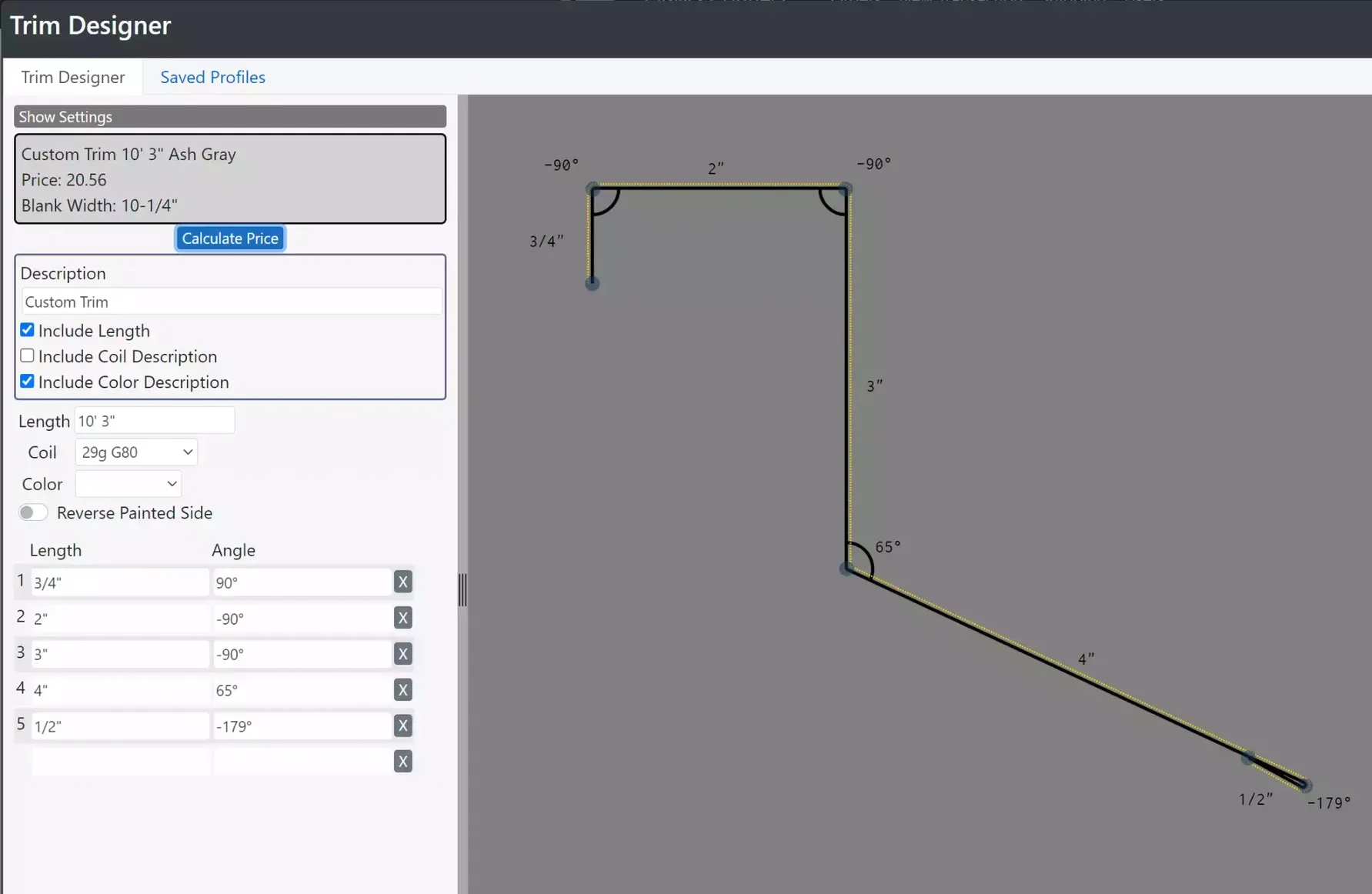1372x894 pixels.
Task: Click the X on the empty row
Action: tap(402, 762)
